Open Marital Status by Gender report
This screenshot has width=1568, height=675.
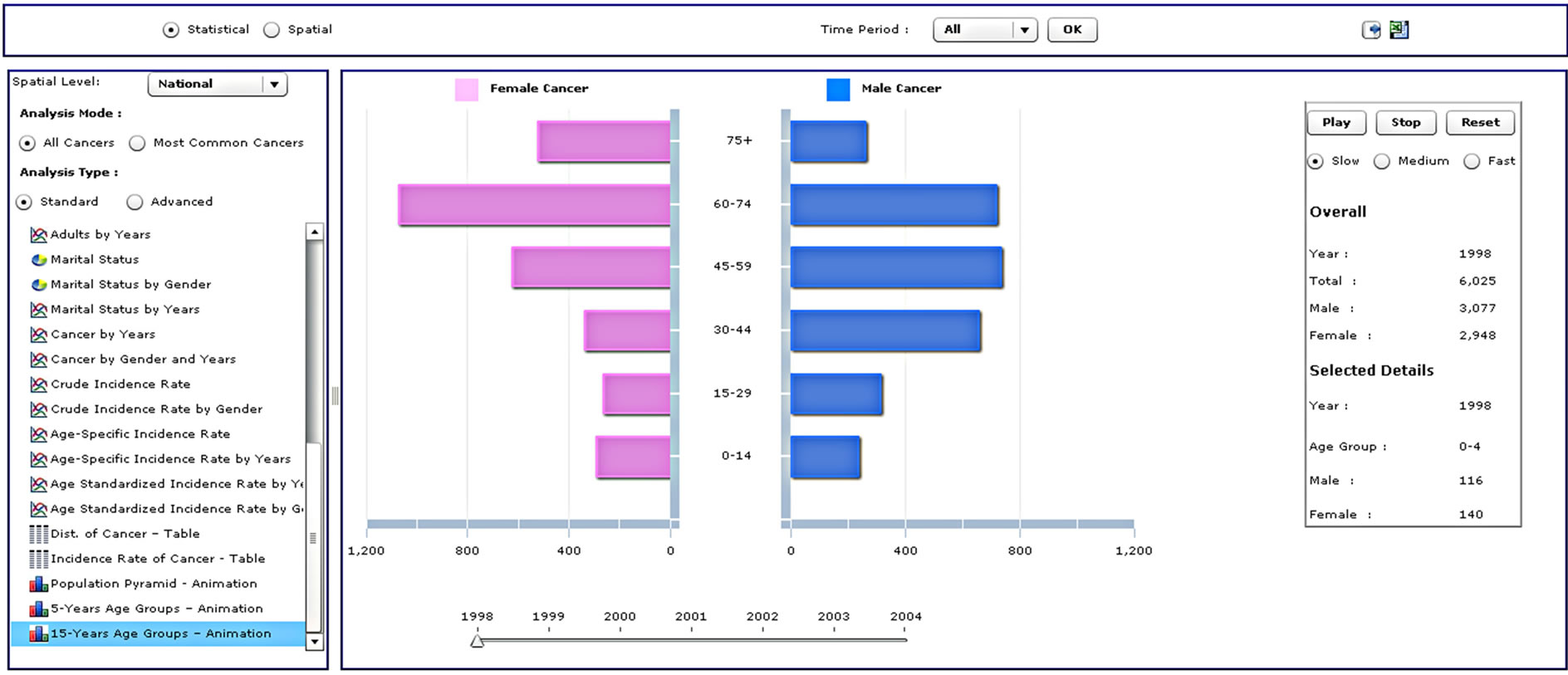point(130,285)
